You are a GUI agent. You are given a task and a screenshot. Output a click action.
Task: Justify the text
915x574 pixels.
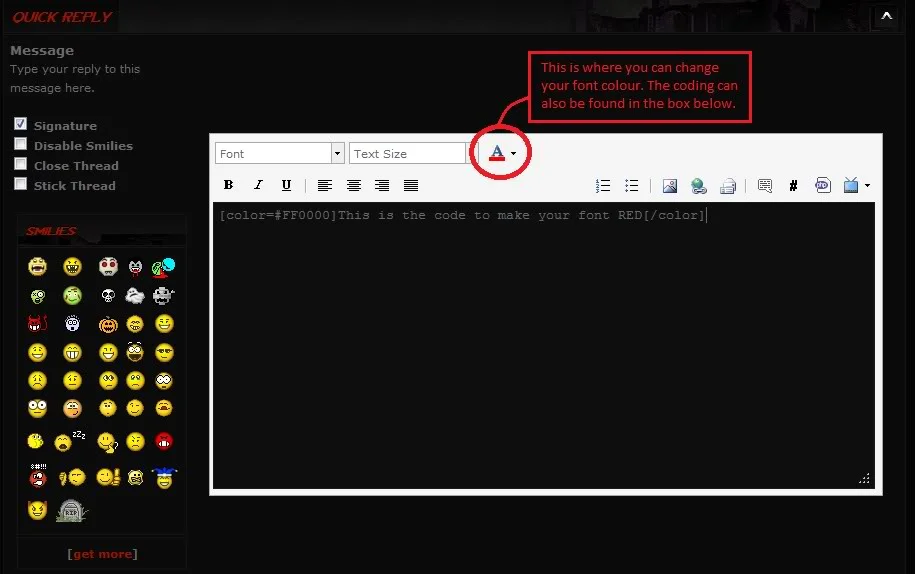(411, 186)
